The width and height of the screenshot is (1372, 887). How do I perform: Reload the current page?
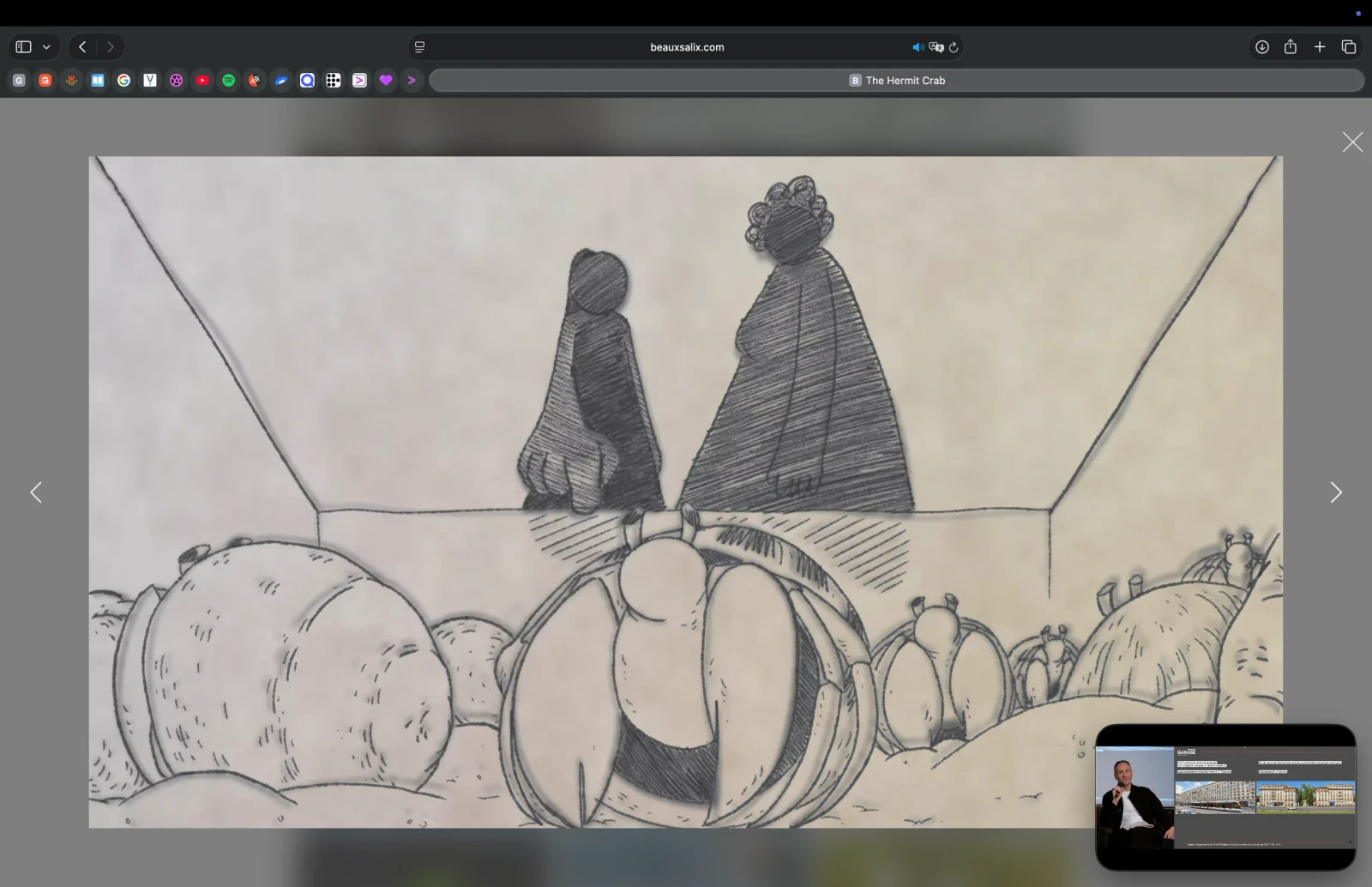tap(954, 47)
